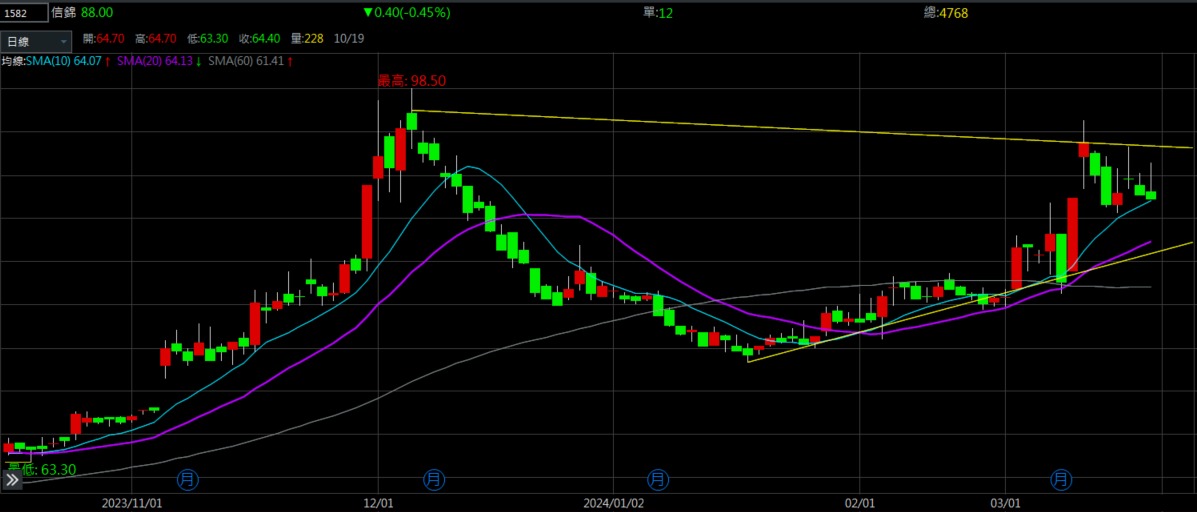Viewport: 1197px width, 512px height.
Task: Select the ascending yellow support trendline
Action: (900, 315)
